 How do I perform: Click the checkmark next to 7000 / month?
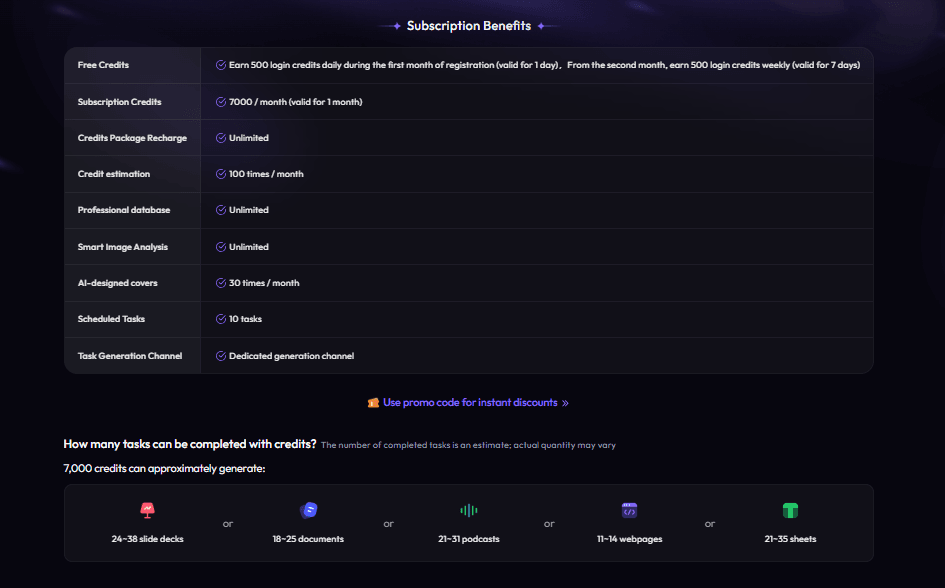(221, 102)
